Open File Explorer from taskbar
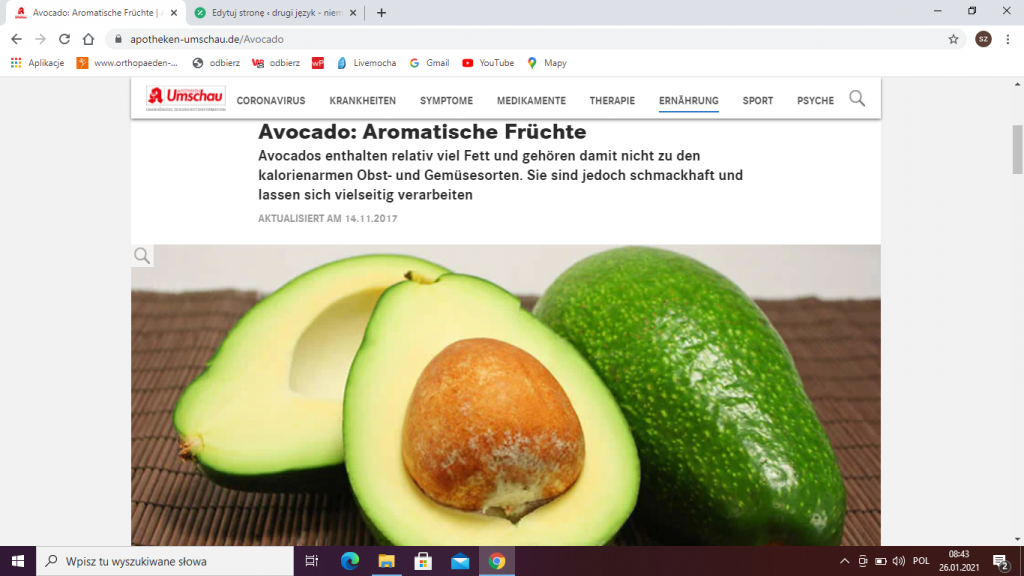The image size is (1024, 576). click(387, 561)
